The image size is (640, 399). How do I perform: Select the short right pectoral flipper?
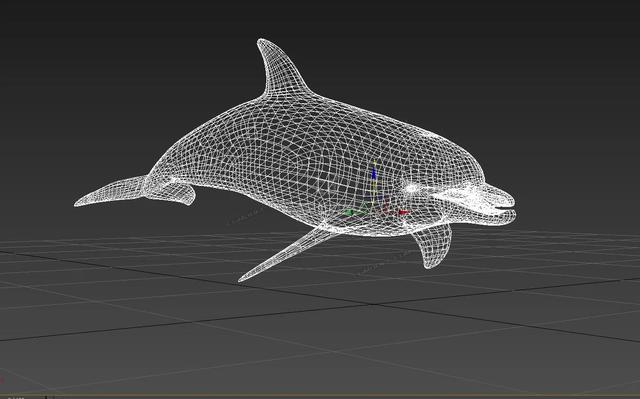tap(433, 246)
